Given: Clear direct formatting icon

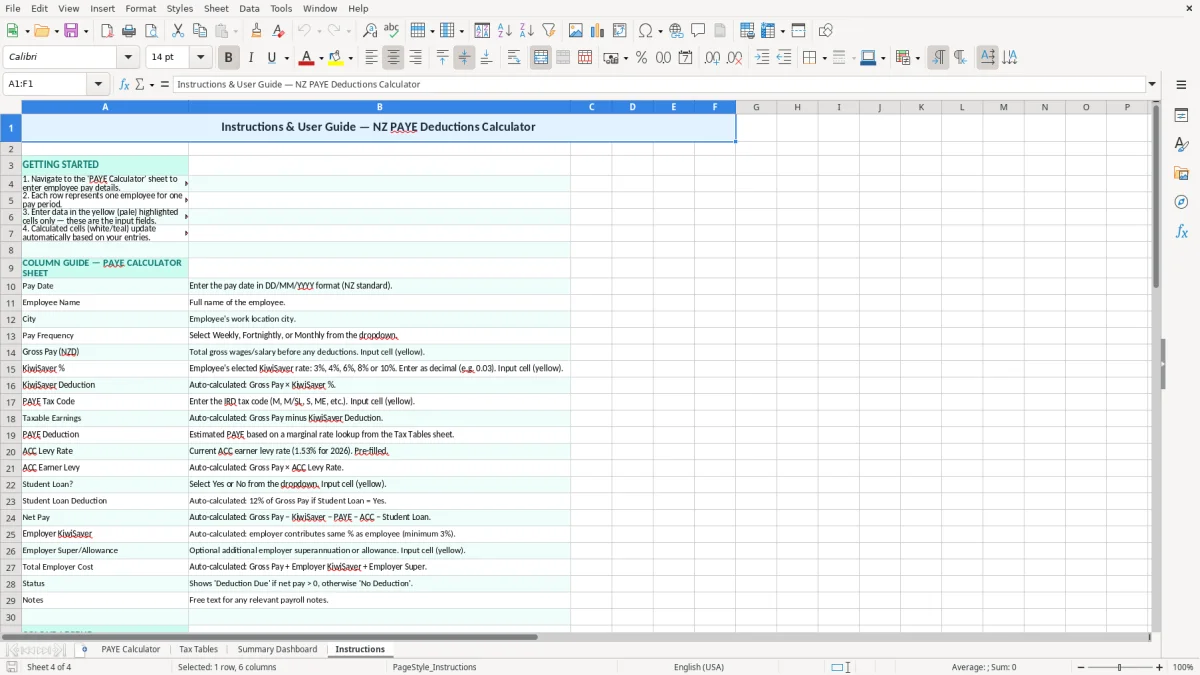Looking at the screenshot, I should pyautogui.click(x=278, y=31).
